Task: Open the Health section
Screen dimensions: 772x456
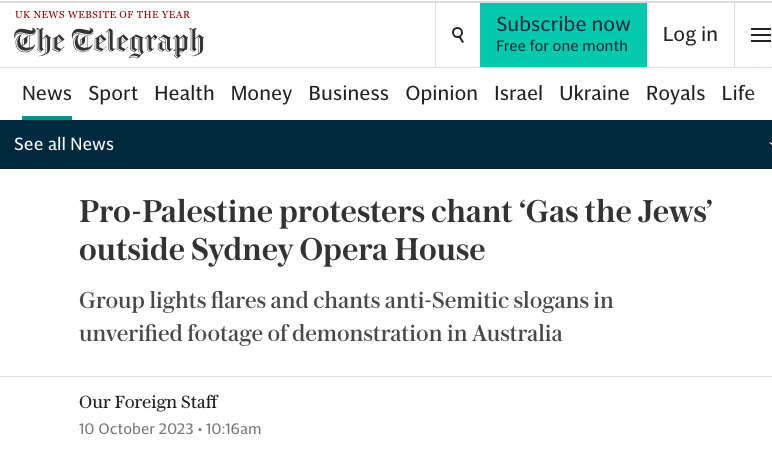Action: coord(184,94)
